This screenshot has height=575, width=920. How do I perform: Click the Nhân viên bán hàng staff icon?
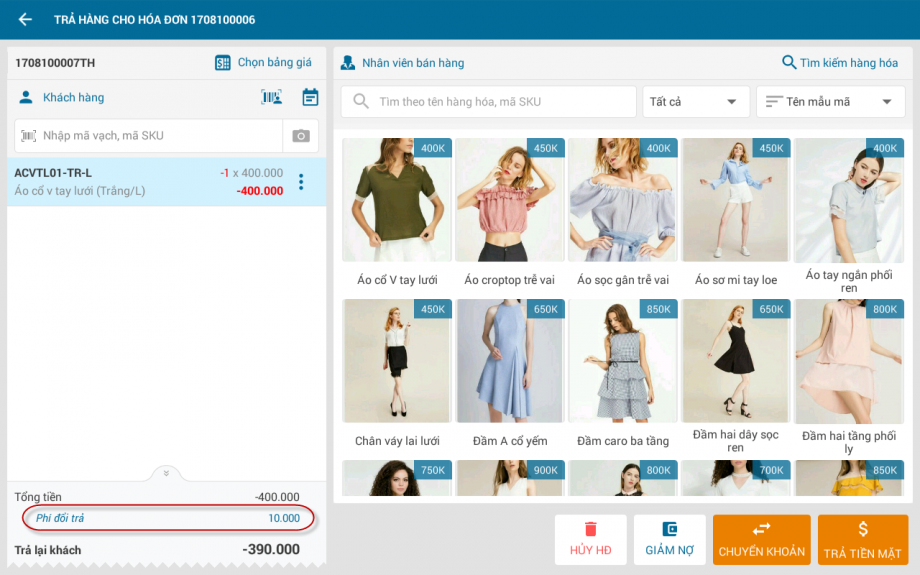[348, 63]
